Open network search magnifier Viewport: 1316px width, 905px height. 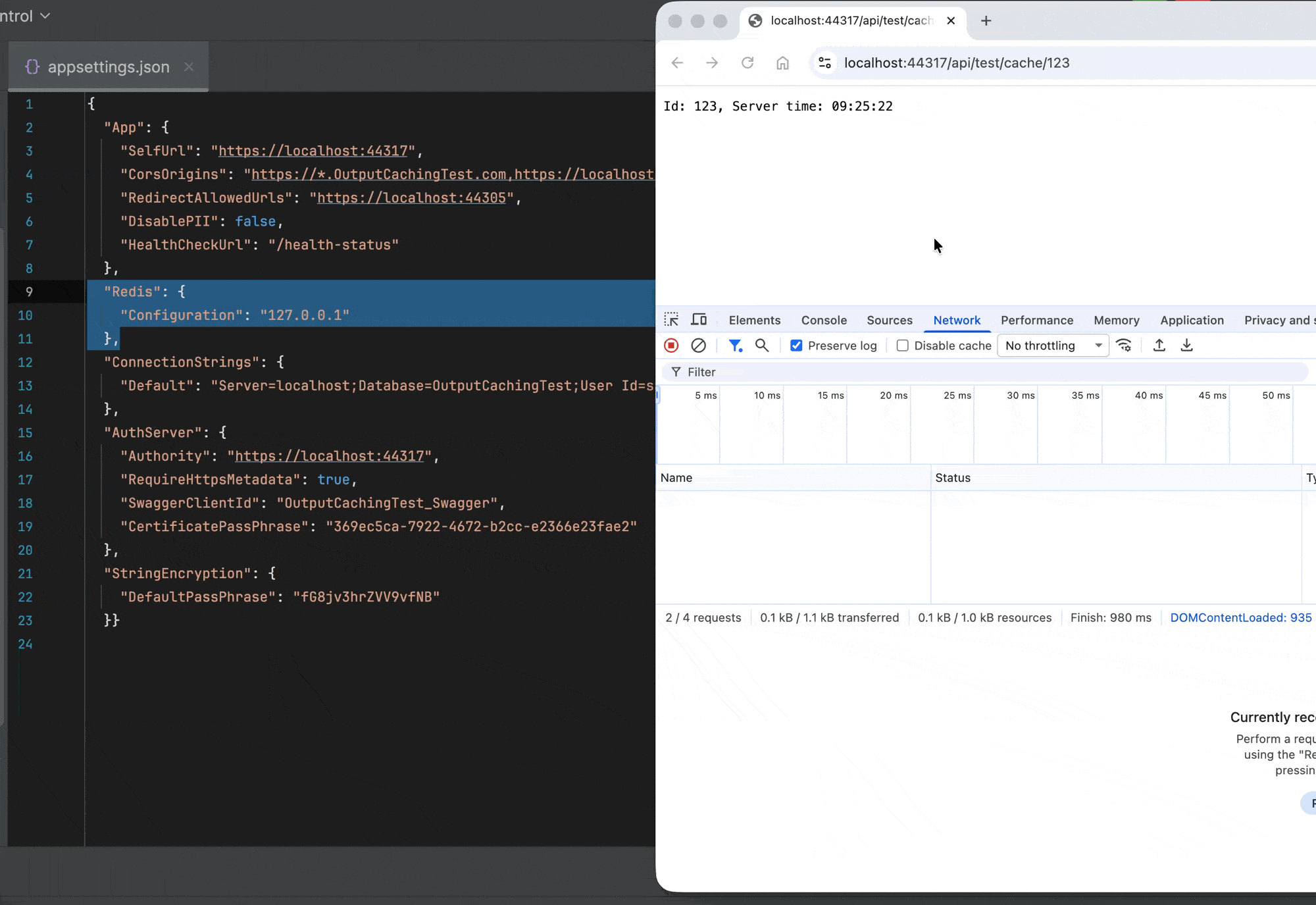click(762, 346)
